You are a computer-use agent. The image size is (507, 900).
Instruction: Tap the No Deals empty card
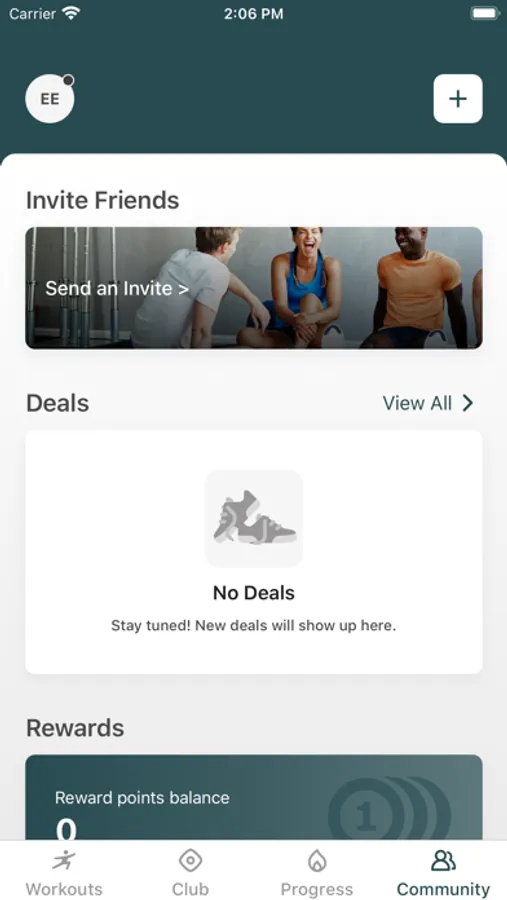tap(254, 552)
